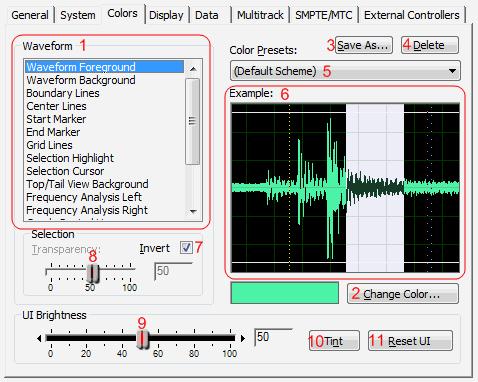Click the waveform list scroll-up arrow

193,69
